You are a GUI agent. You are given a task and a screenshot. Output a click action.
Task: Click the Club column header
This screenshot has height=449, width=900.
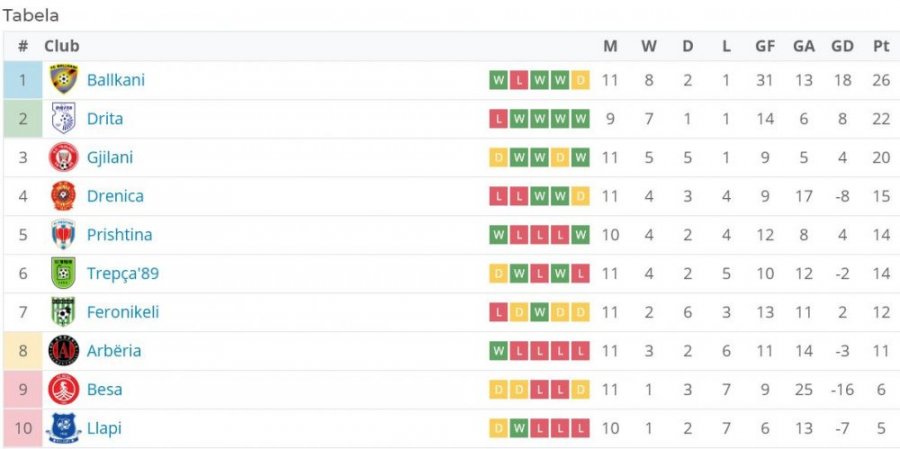coord(61,46)
